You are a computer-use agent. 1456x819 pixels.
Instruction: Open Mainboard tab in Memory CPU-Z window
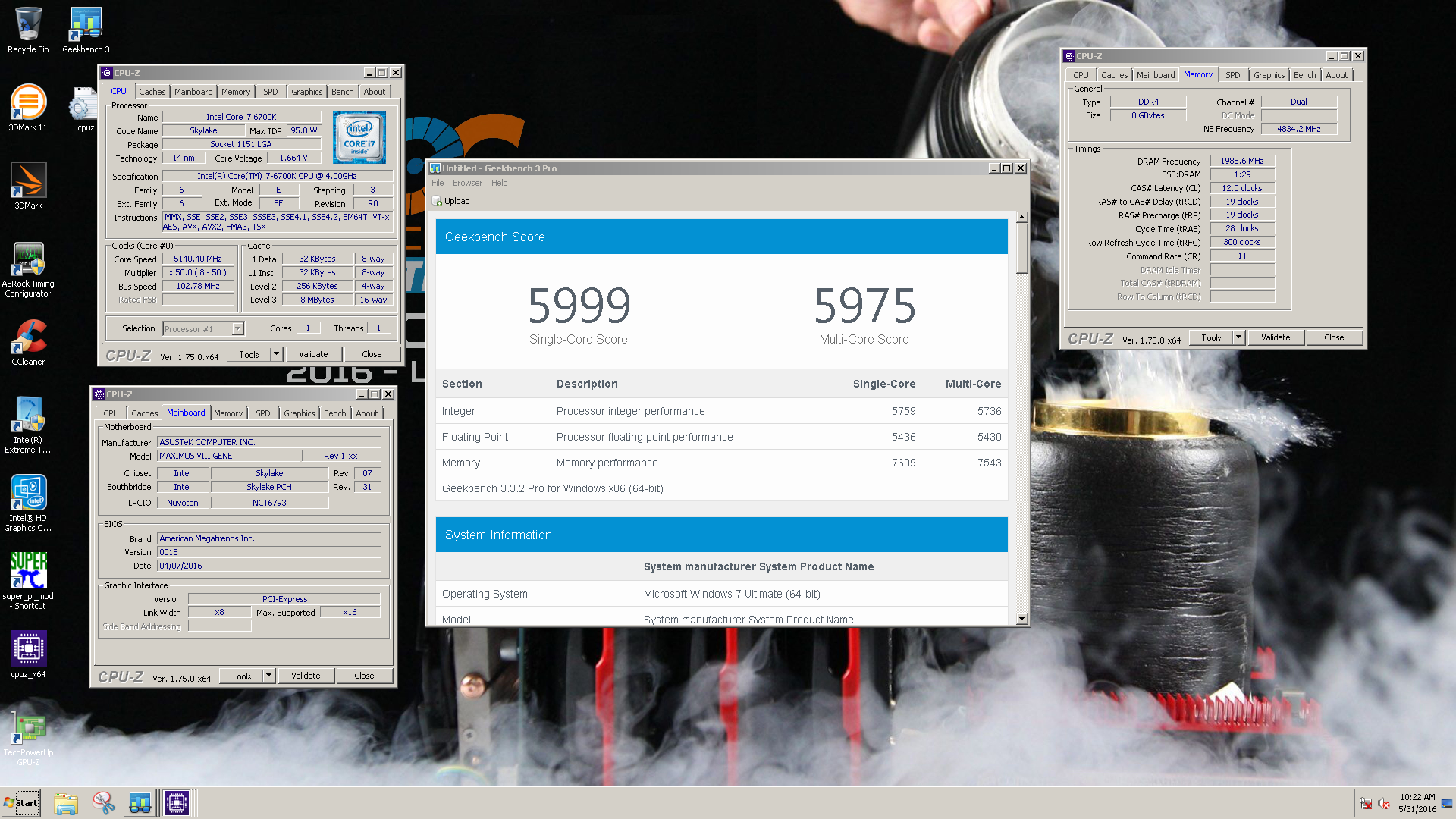1155,75
